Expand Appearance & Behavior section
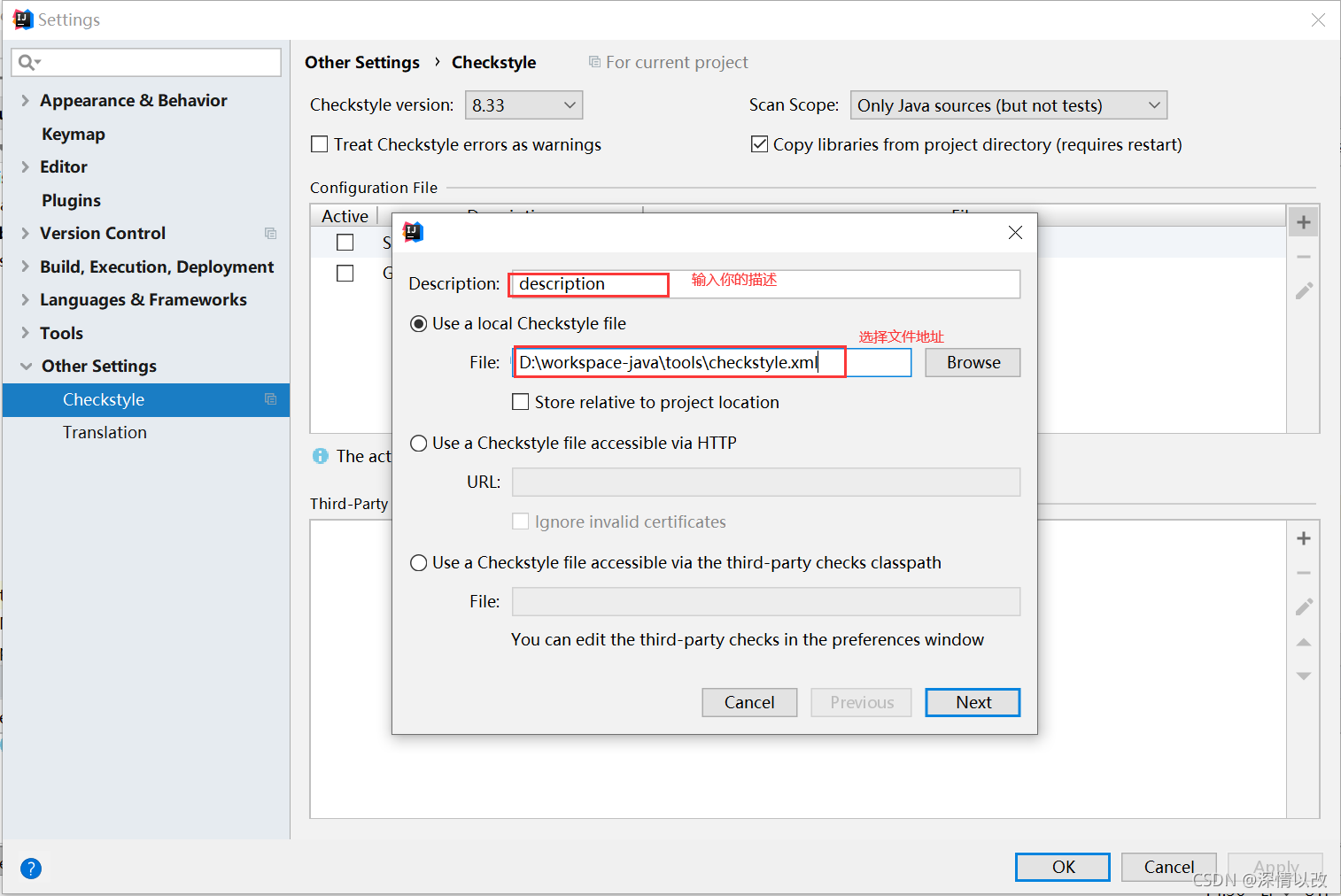 [x=25, y=101]
